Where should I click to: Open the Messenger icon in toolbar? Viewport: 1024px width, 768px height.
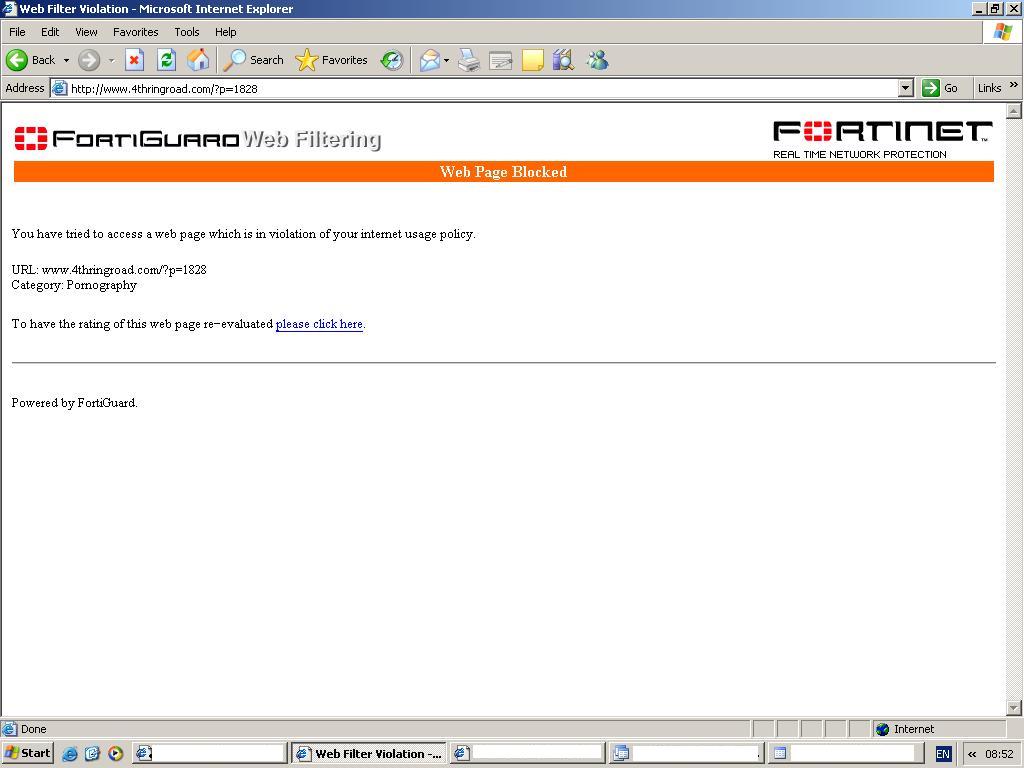[x=597, y=60]
